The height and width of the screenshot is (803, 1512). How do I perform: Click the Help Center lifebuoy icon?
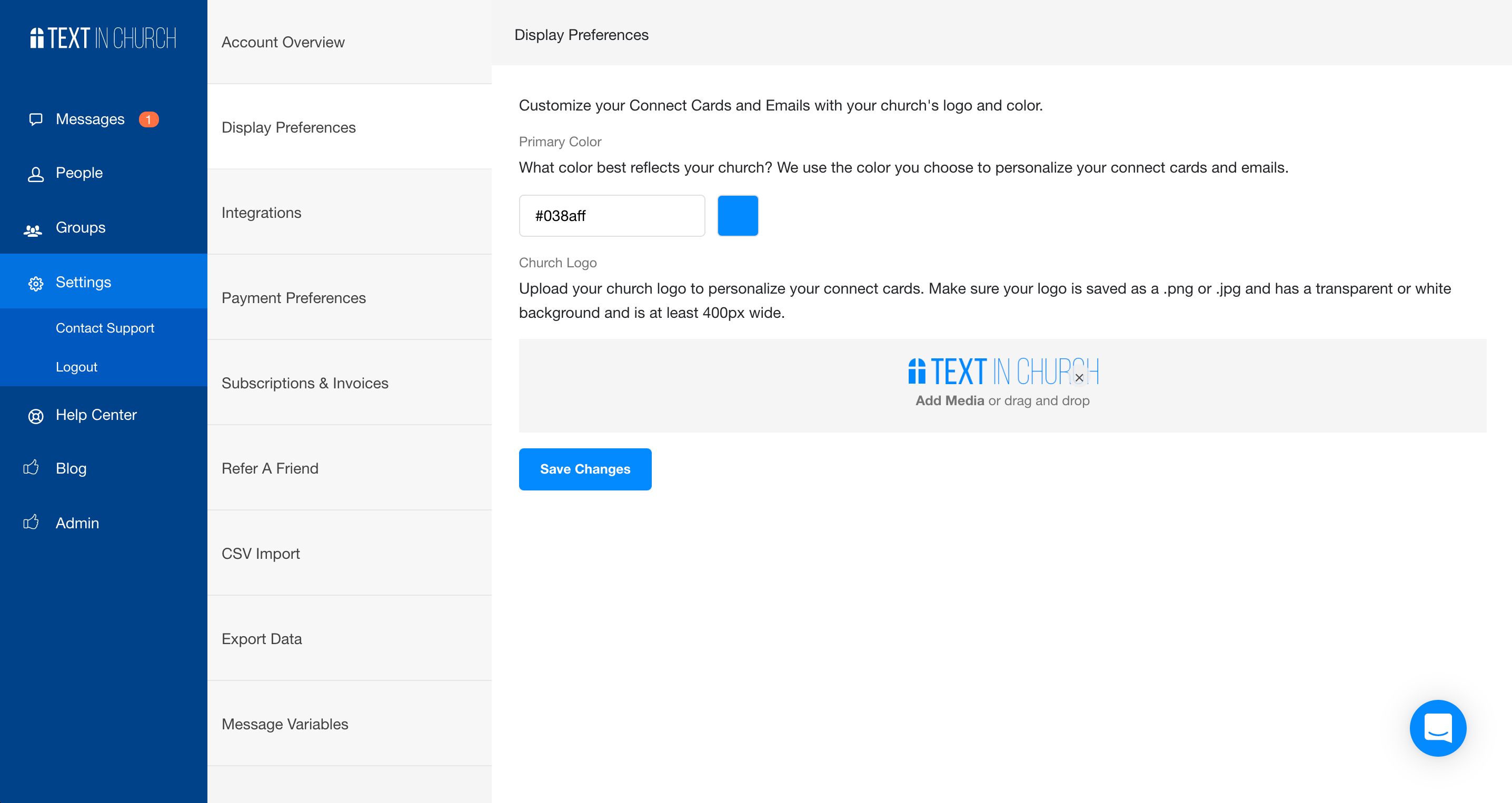coord(36,416)
